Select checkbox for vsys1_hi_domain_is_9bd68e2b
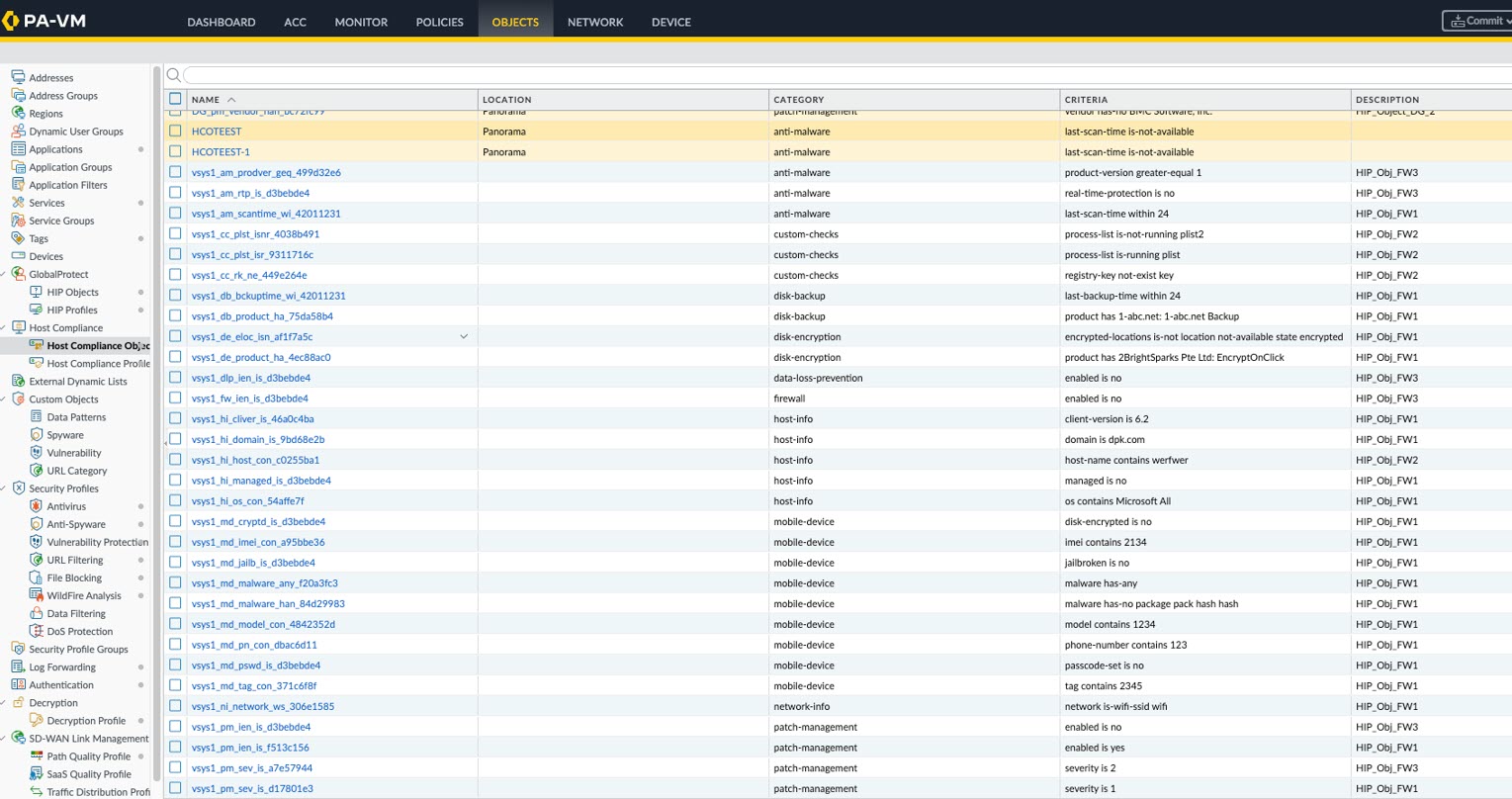Screen dimensions: 1512x799 [175, 439]
